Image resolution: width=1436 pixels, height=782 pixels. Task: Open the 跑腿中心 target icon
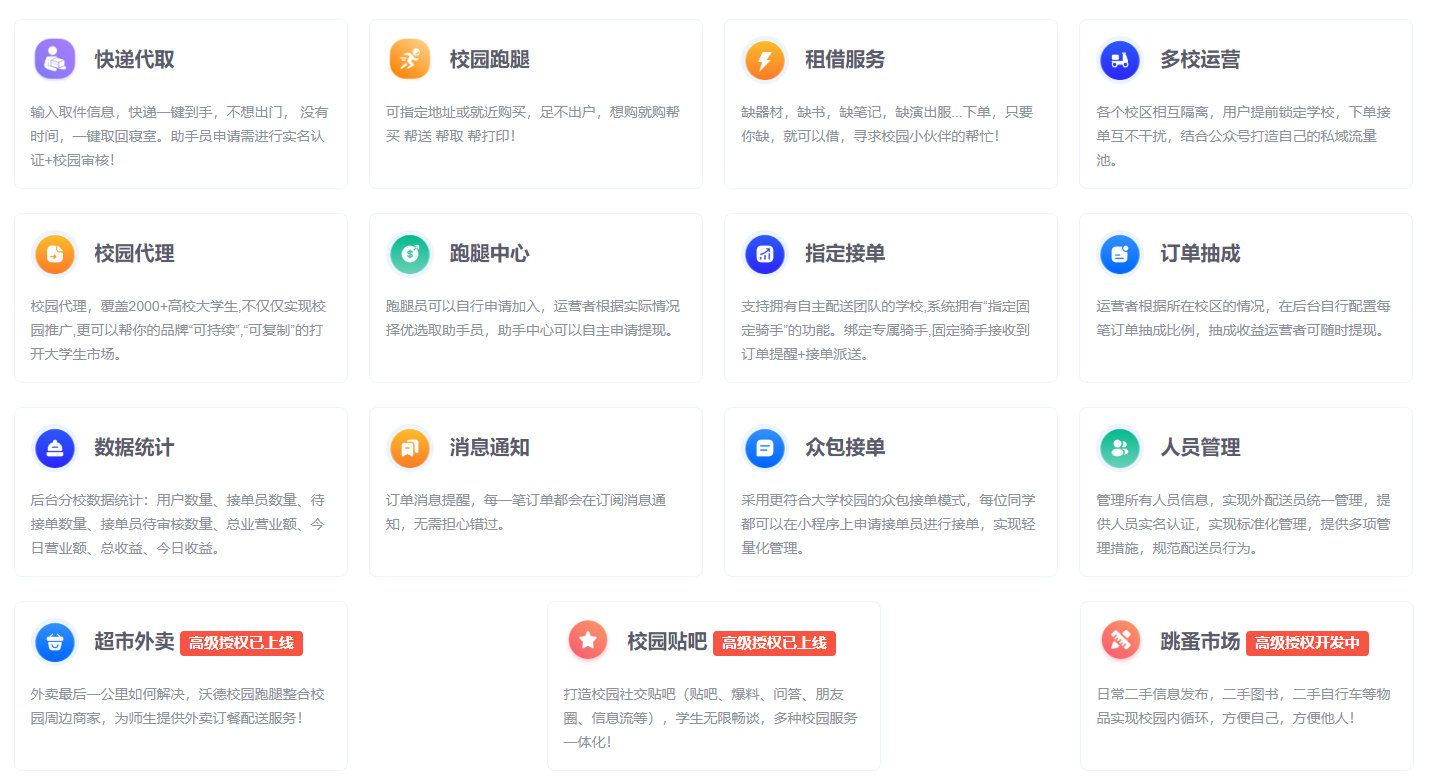[x=409, y=254]
